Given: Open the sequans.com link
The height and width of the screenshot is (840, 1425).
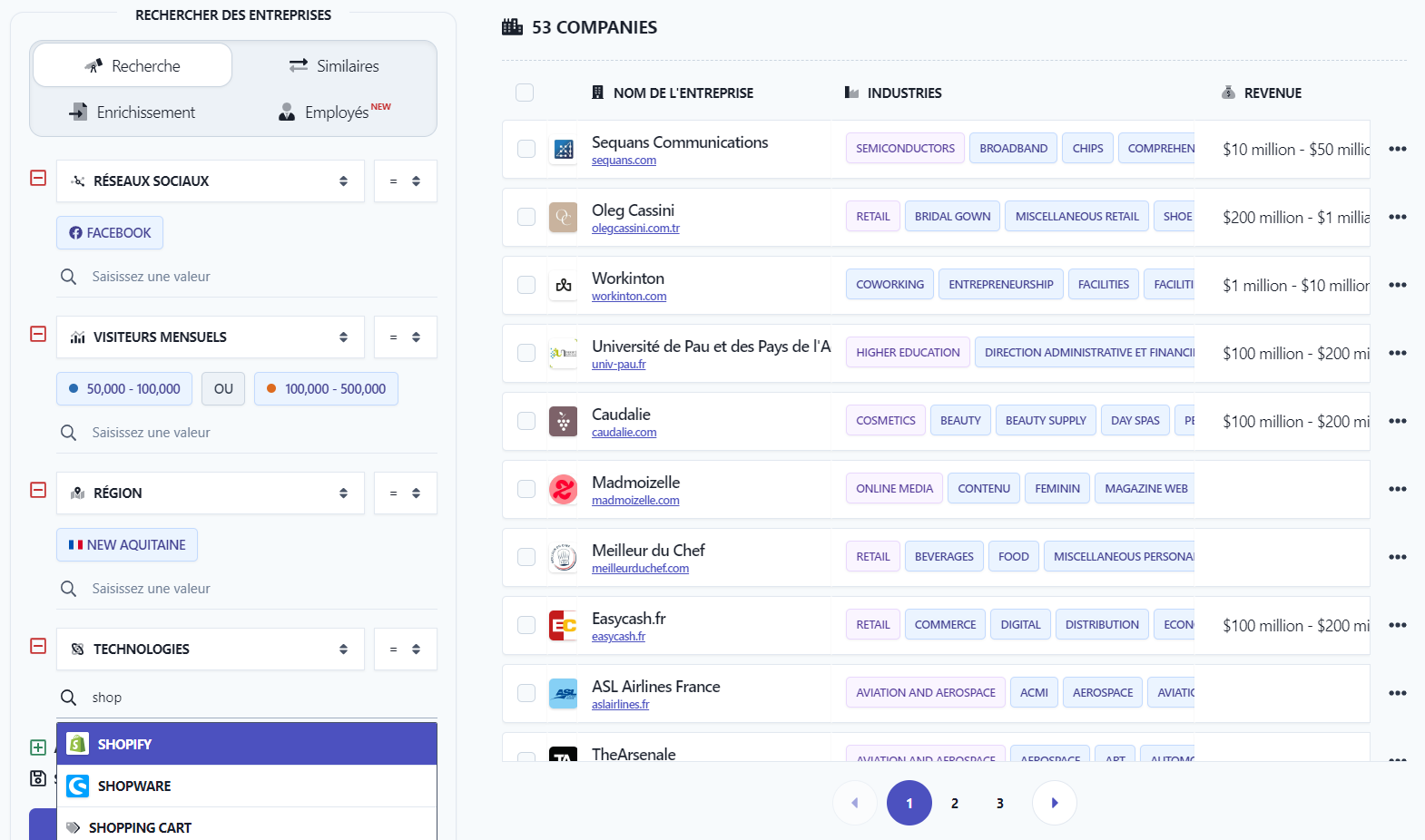Looking at the screenshot, I should coord(624,161).
